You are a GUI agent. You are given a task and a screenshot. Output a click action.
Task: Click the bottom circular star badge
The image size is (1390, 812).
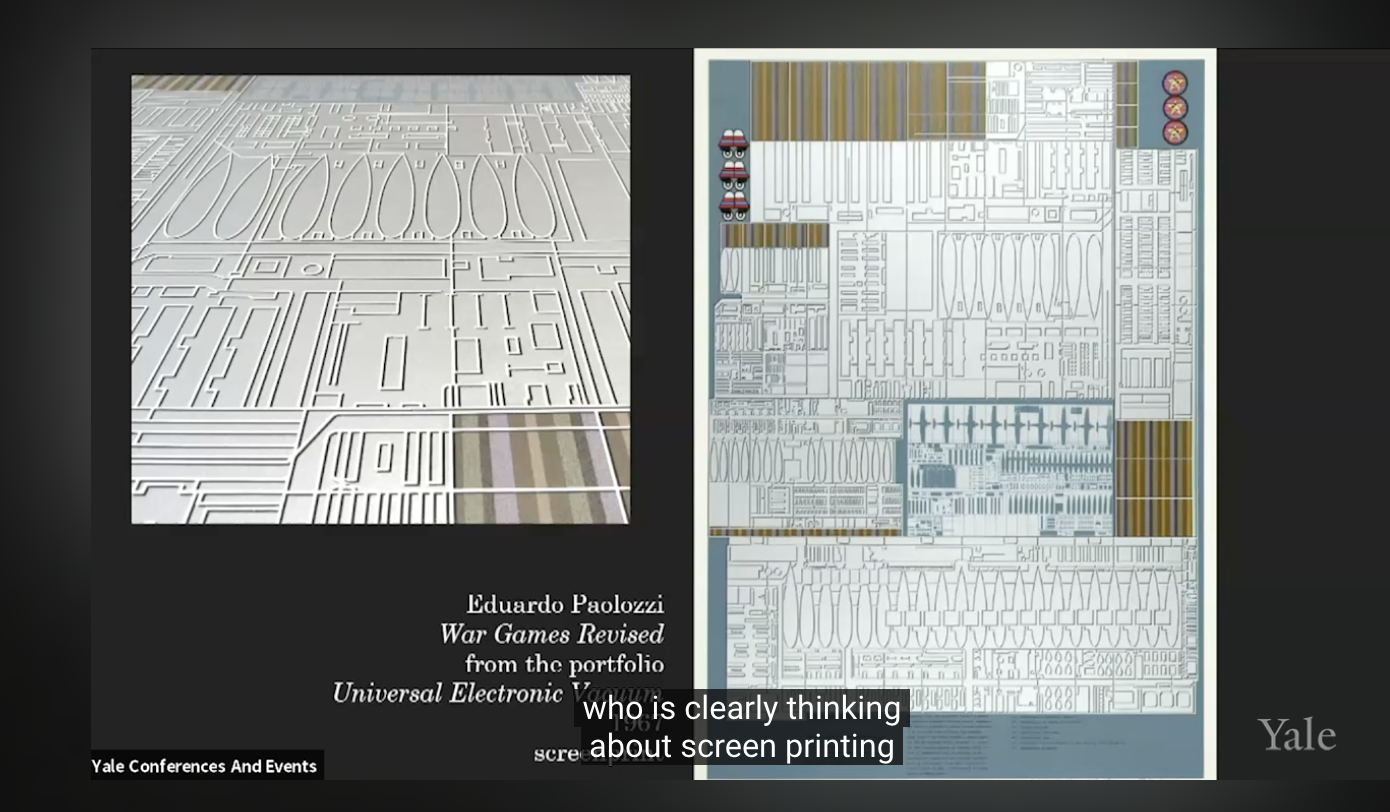[x=1174, y=133]
